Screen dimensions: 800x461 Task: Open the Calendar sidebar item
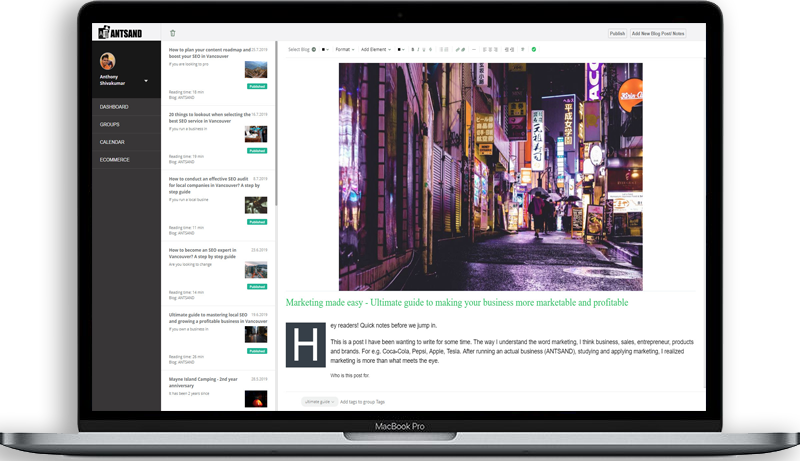(112, 141)
